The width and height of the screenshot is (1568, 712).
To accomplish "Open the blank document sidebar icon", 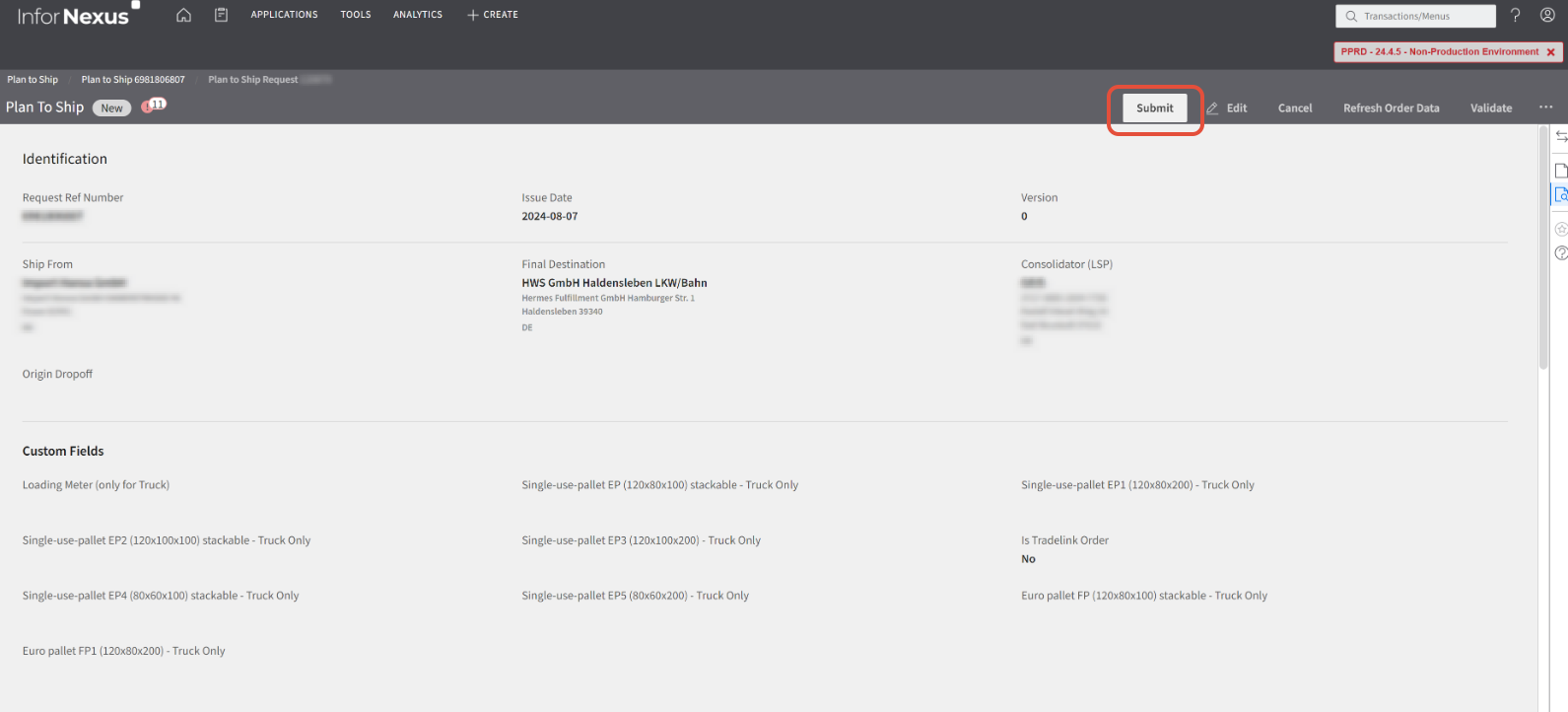I will pyautogui.click(x=1561, y=171).
